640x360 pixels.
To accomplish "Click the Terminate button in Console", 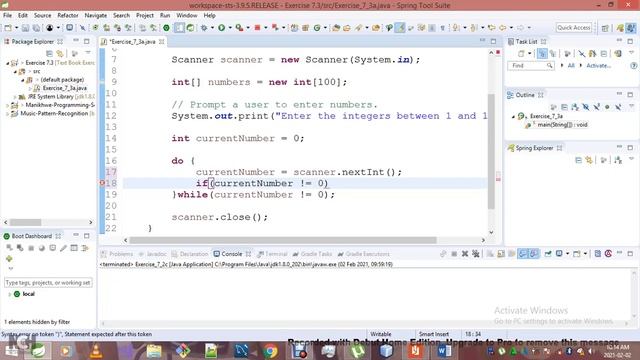I will coord(454,254).
